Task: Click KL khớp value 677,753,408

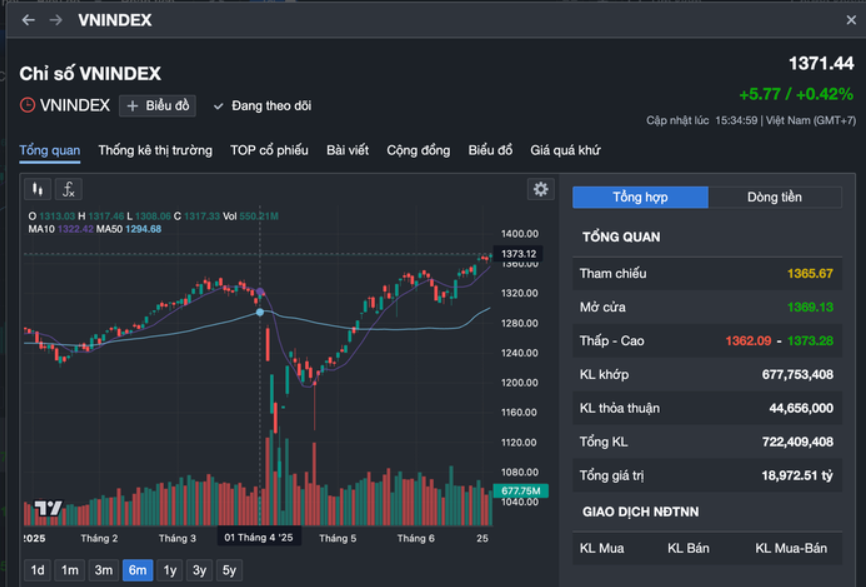Action: (798, 374)
